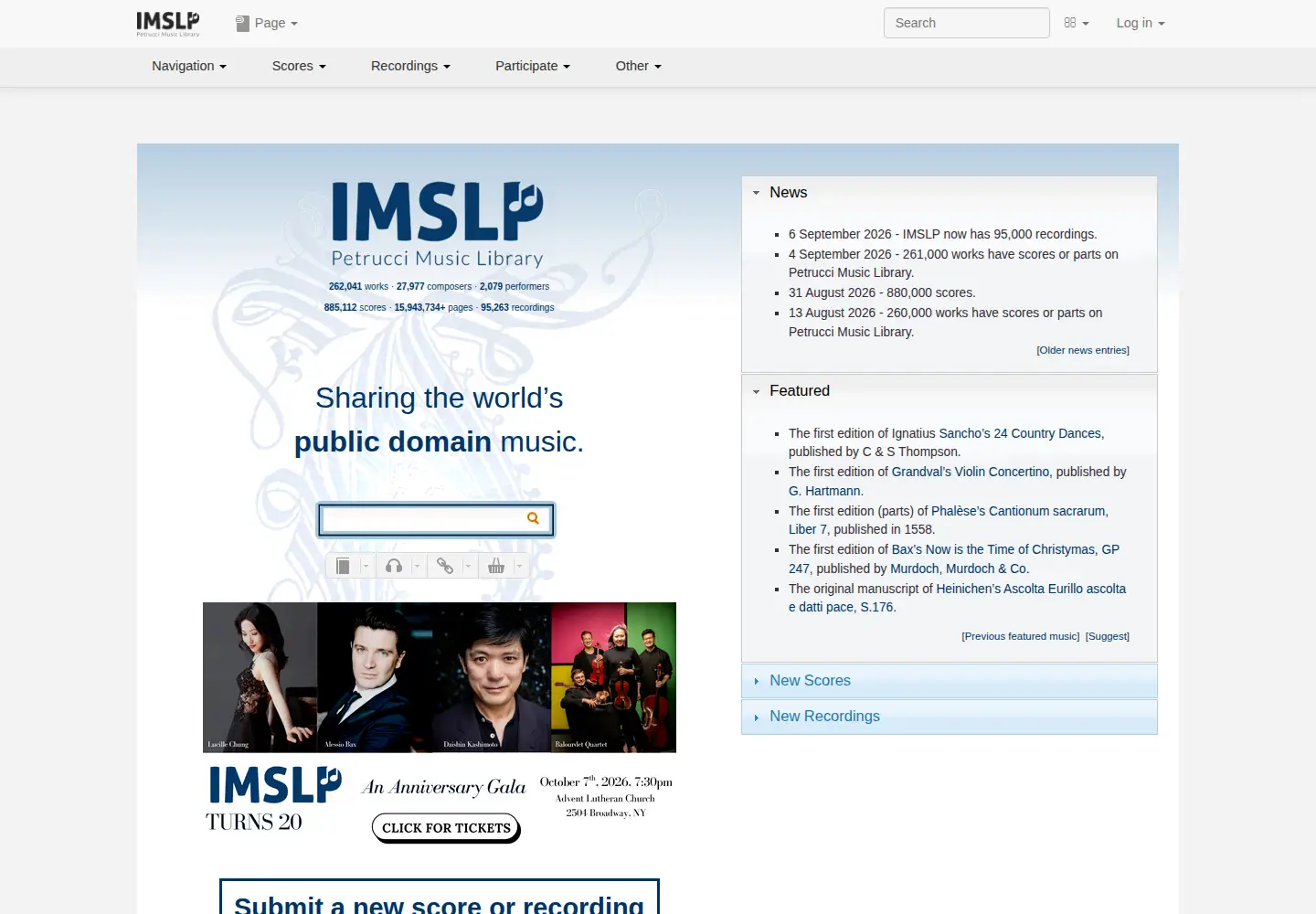Viewport: 1316px width, 914px height.
Task: Open the Recordings menu
Action: pyautogui.click(x=410, y=66)
